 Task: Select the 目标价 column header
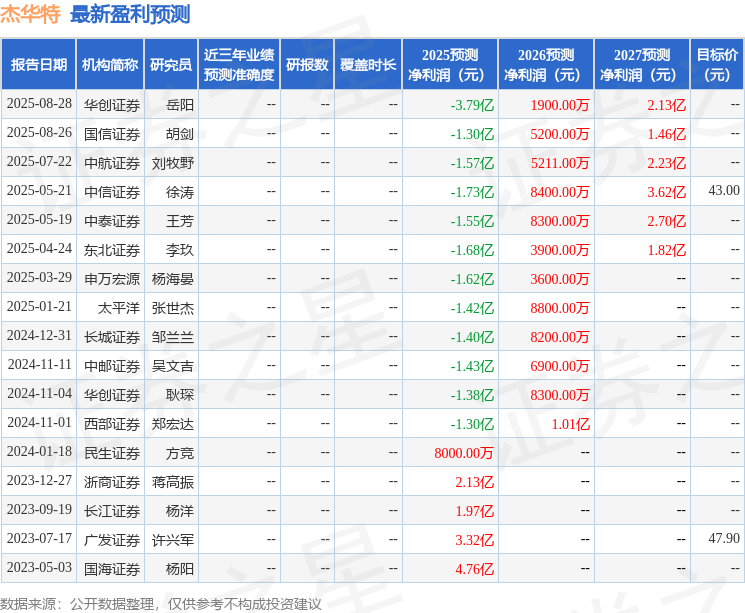click(x=717, y=65)
